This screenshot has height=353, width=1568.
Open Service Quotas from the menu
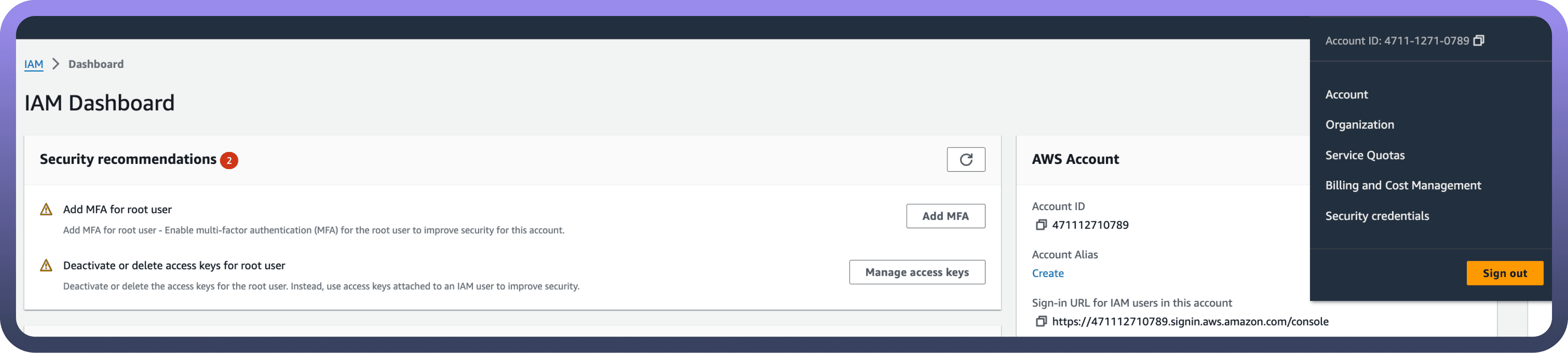pos(1365,155)
